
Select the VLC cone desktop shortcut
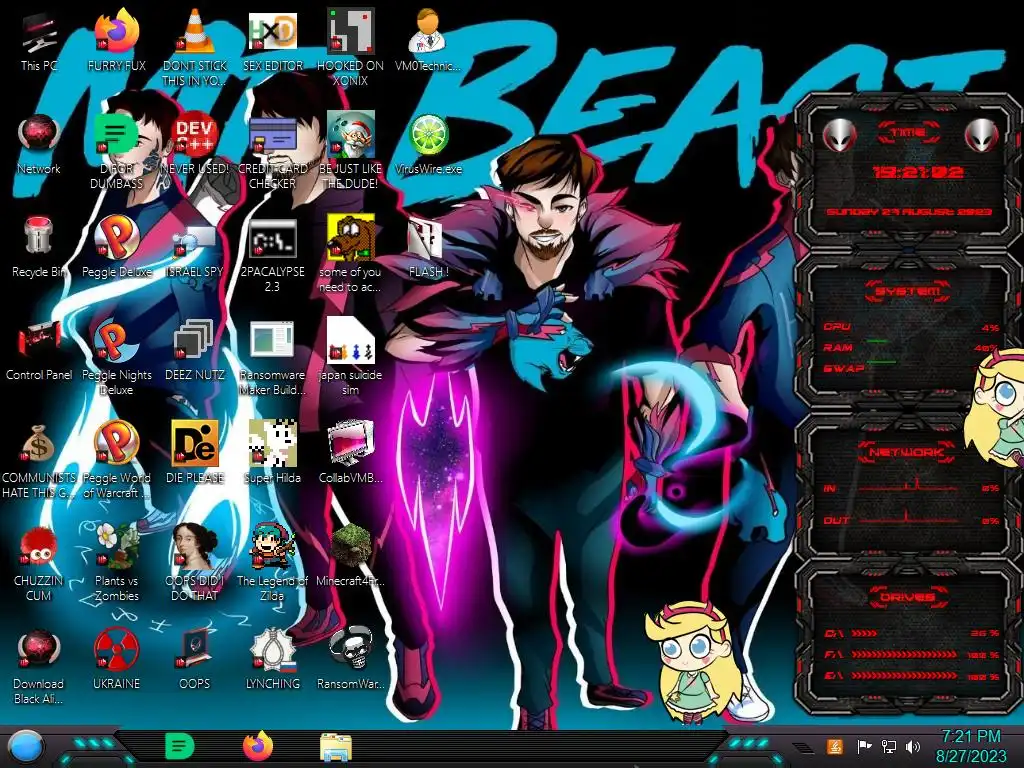coord(195,47)
